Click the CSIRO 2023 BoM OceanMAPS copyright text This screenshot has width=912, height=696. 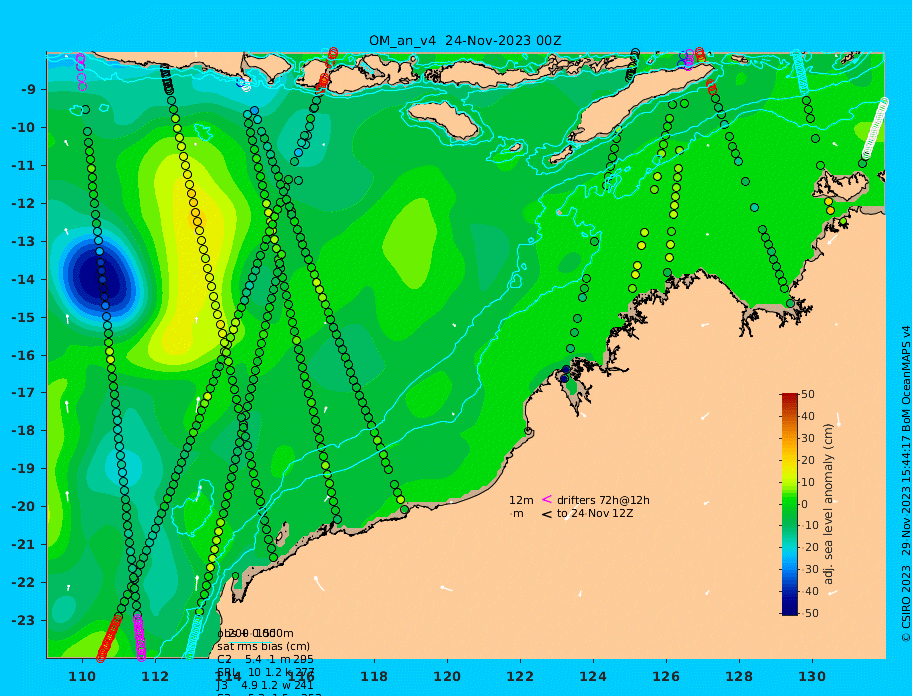[x=905, y=484]
